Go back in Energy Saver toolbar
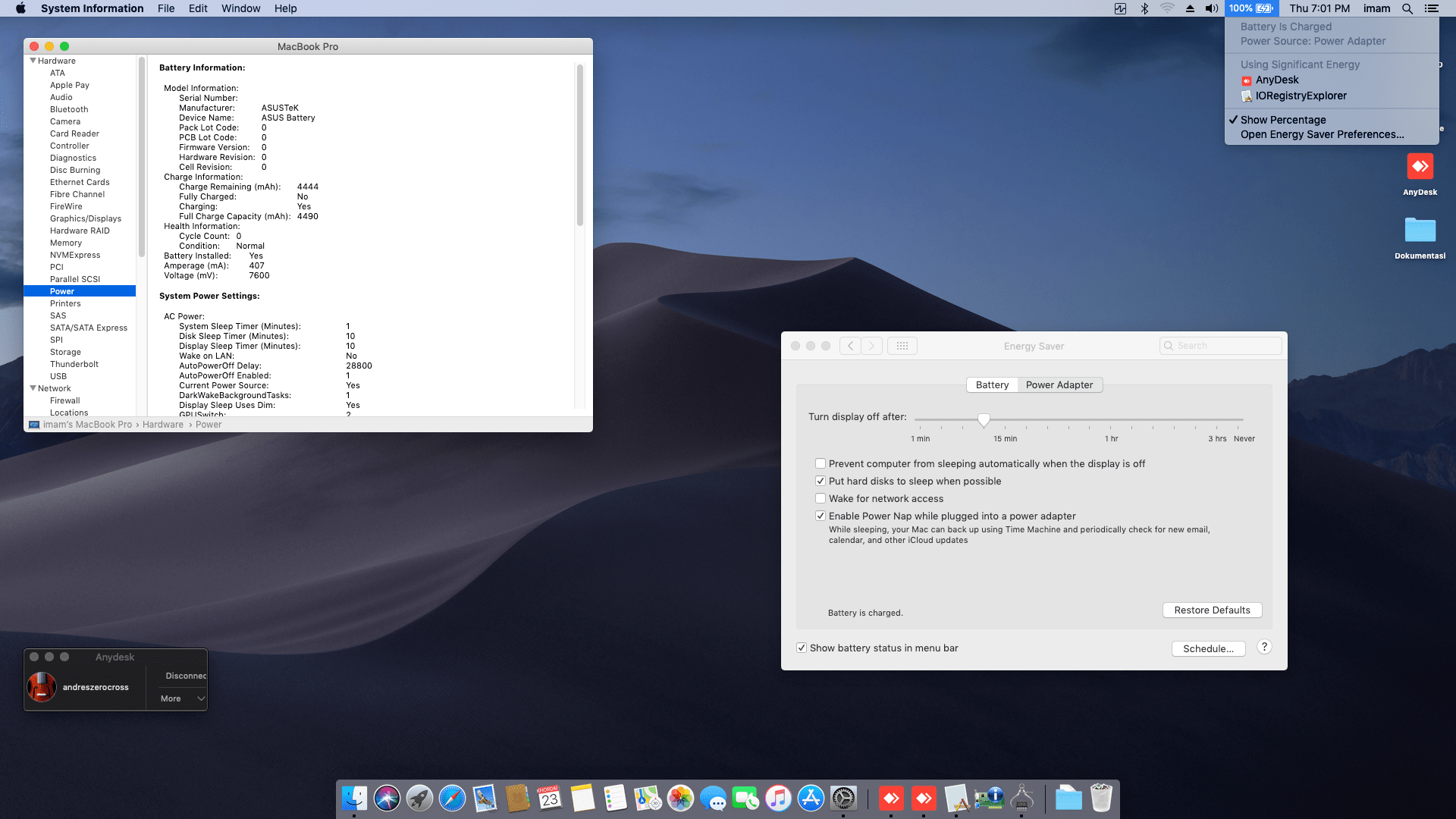 (850, 346)
